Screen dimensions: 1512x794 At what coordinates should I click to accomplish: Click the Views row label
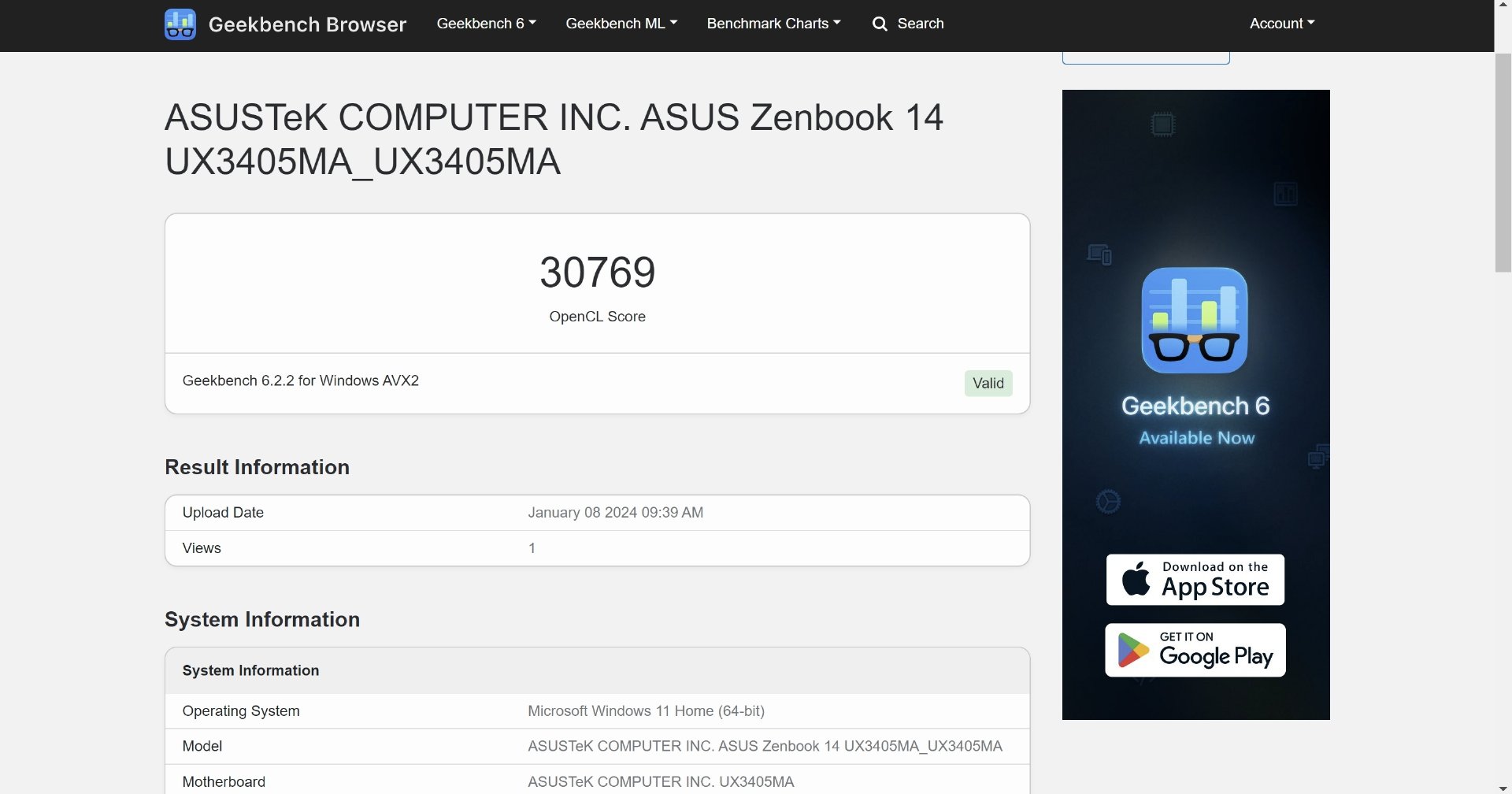(202, 548)
